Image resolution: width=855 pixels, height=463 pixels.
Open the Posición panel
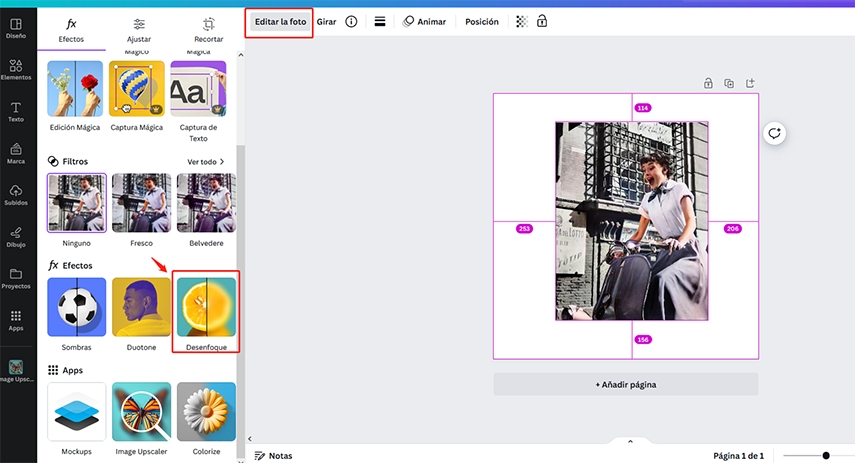tap(481, 22)
